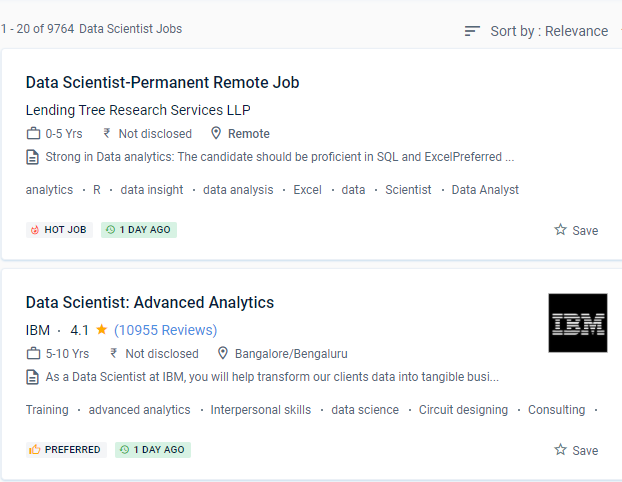Open Data Scientist: Advanced Analytics title

(150, 302)
